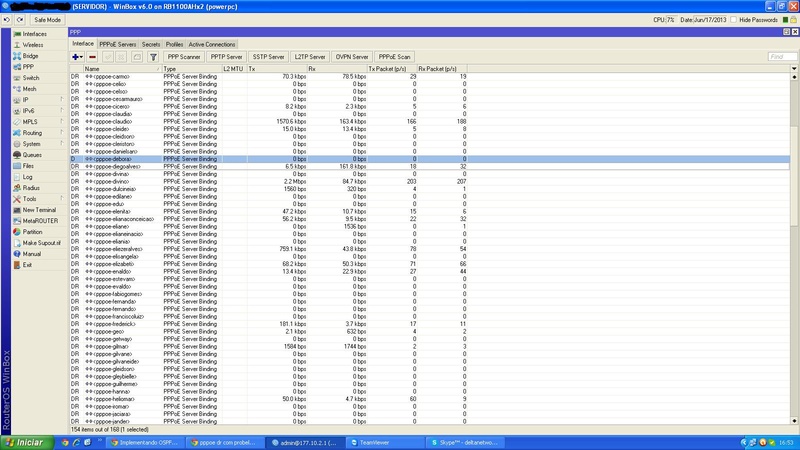Screen dimensions: 800x450
Task: Click the Find search field
Action: [782, 57]
